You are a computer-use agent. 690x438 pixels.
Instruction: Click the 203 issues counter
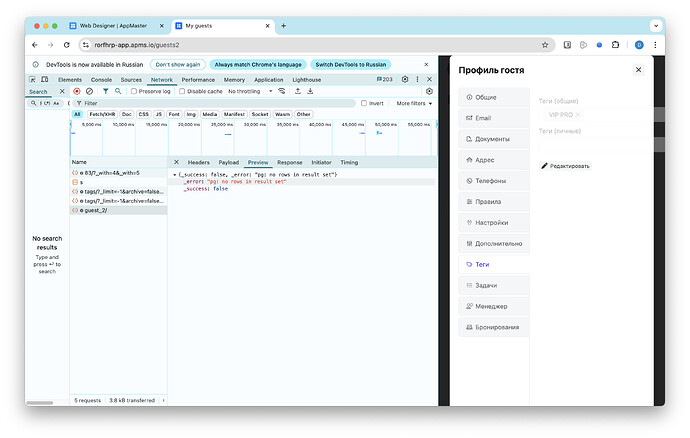point(385,79)
